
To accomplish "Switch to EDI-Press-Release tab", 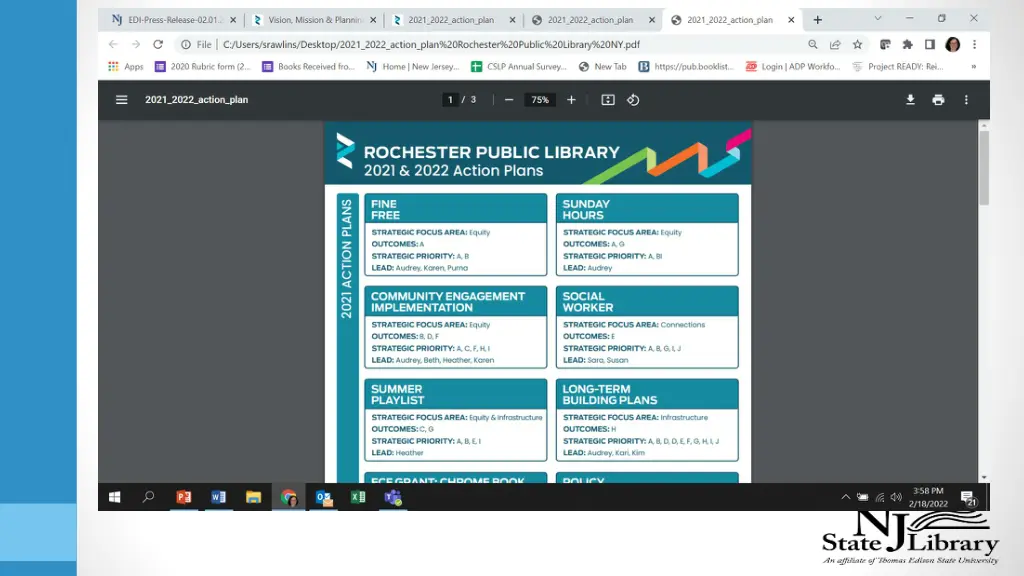I will click(x=174, y=20).
